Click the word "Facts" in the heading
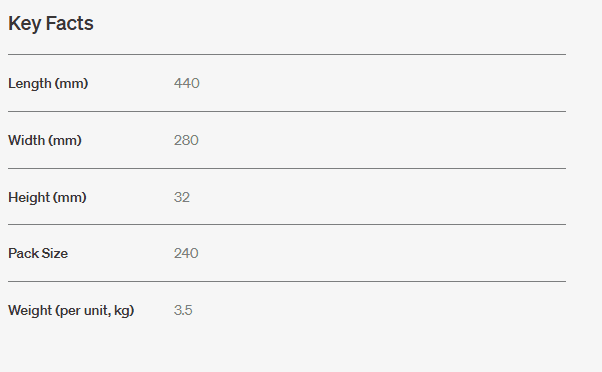Viewport: 602px width, 372px height. [69, 23]
